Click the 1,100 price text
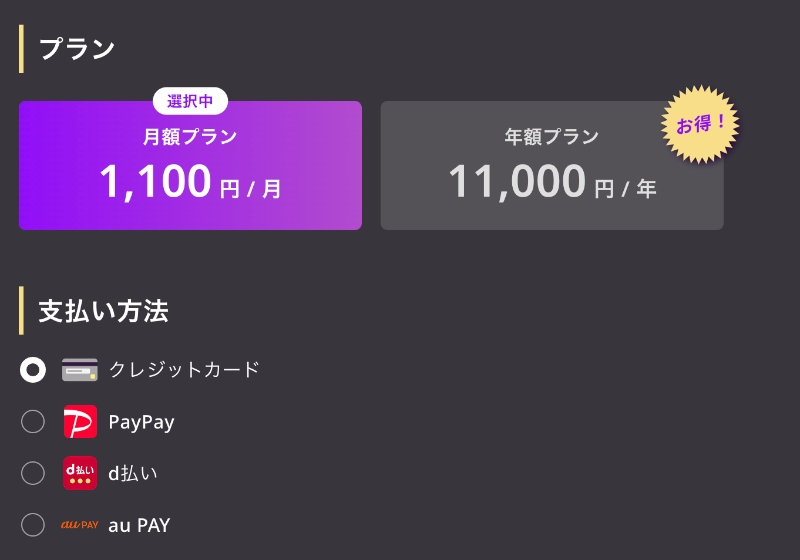800x560 pixels. (x=155, y=182)
